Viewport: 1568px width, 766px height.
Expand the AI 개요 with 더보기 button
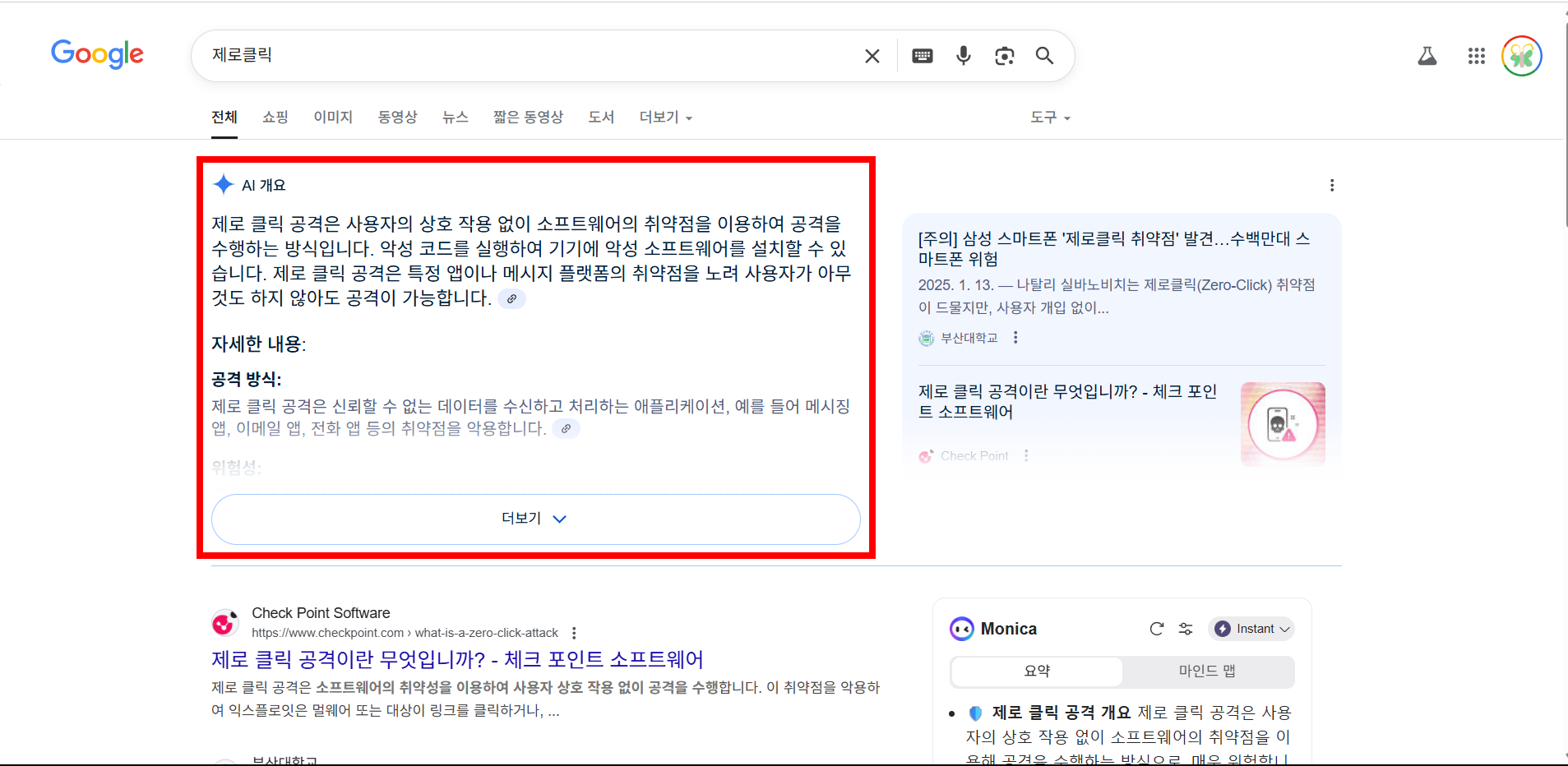click(x=534, y=519)
